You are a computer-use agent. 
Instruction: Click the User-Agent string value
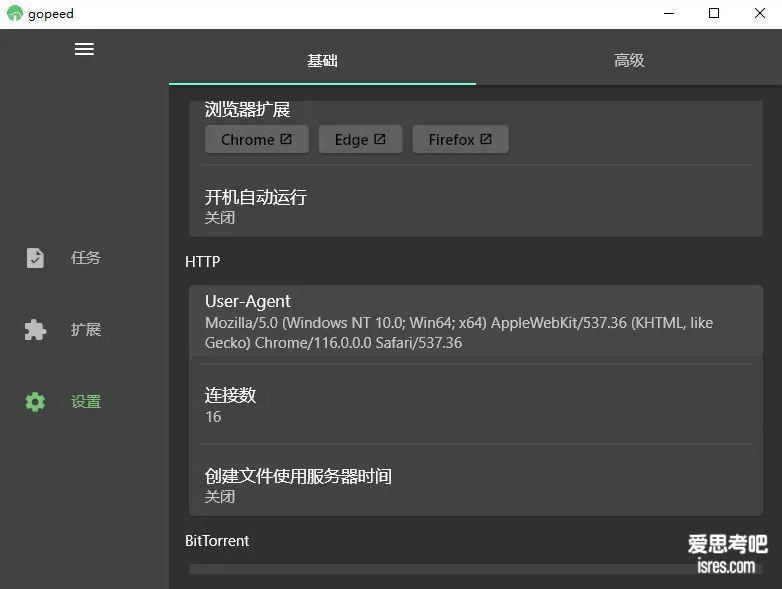459,333
